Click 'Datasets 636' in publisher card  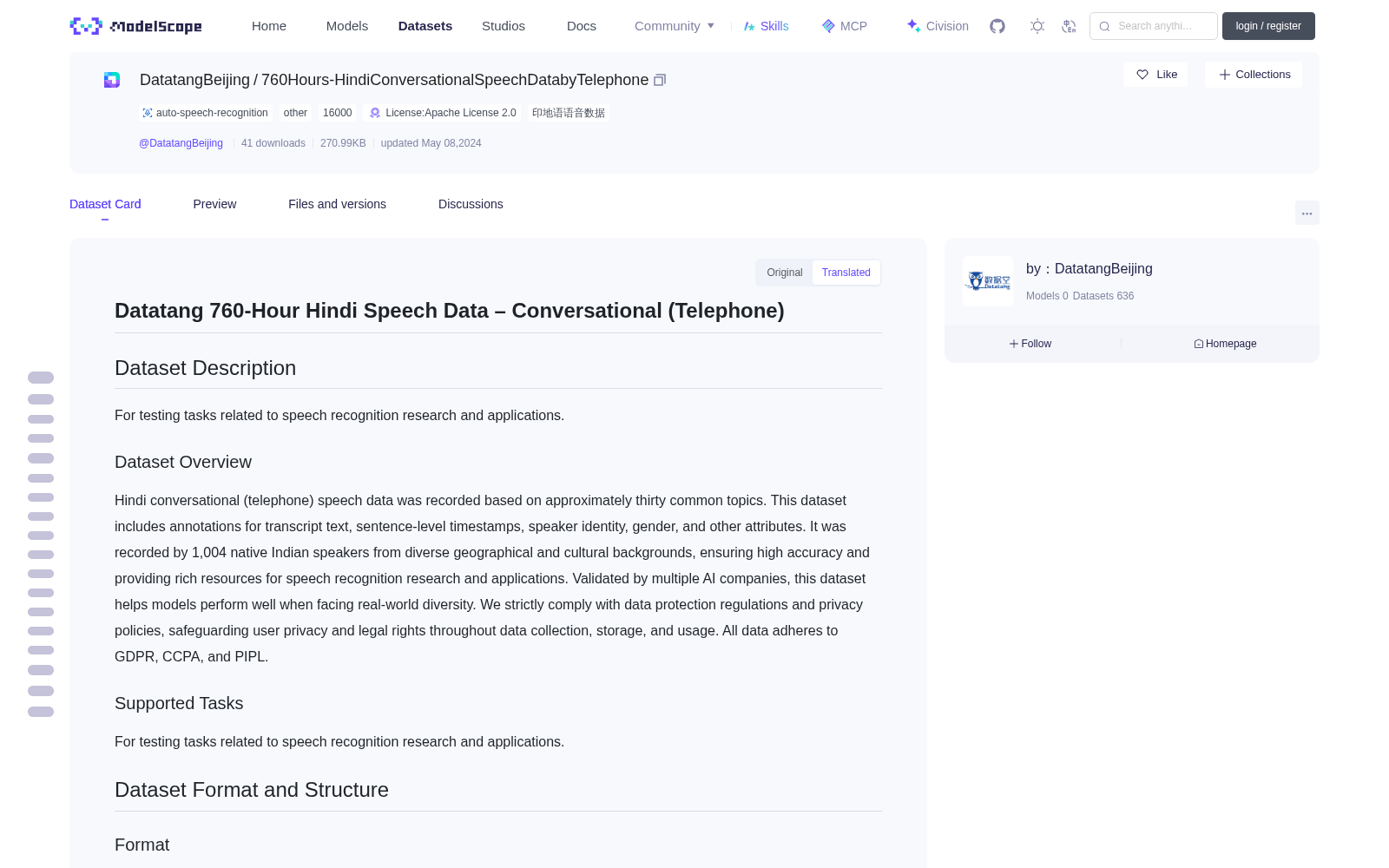pos(1103,296)
